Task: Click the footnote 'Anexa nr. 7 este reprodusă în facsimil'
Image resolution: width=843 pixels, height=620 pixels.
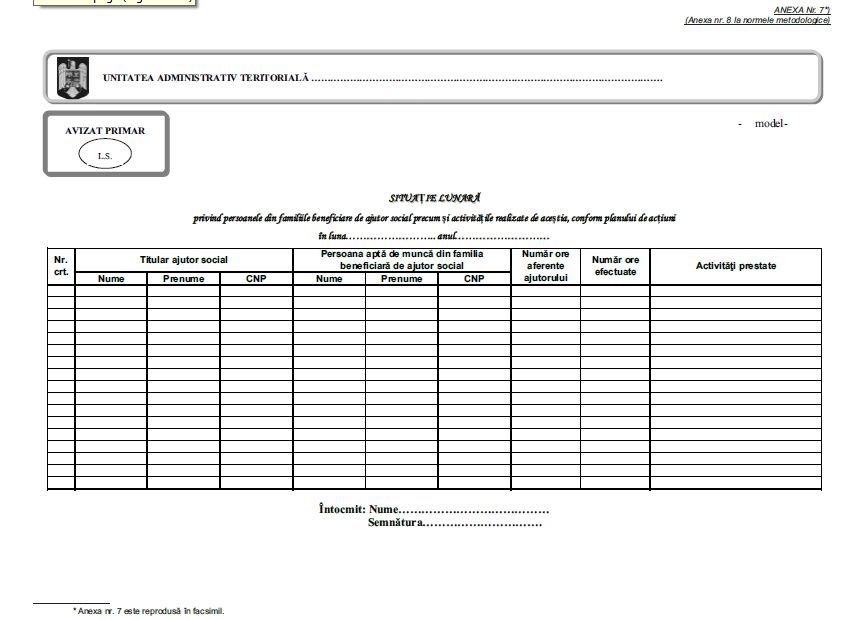Action: (149, 611)
